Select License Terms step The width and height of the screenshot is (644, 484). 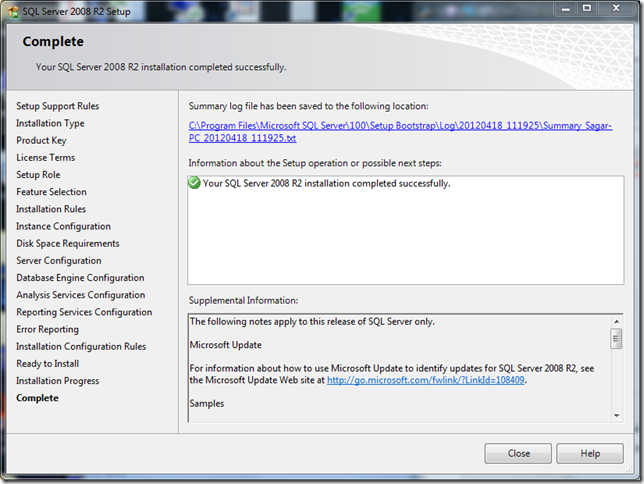[x=46, y=157]
